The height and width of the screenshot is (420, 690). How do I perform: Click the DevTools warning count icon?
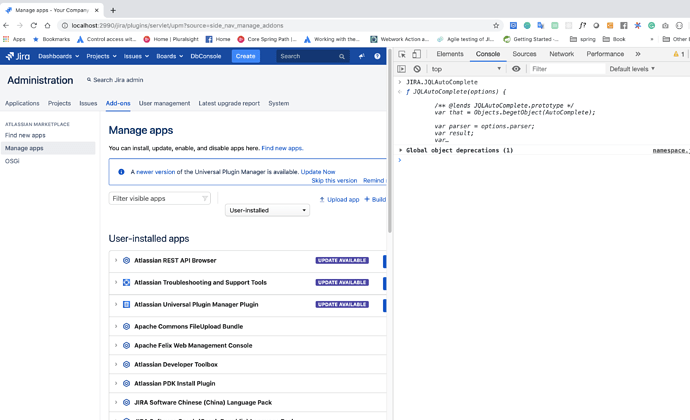[x=678, y=54]
